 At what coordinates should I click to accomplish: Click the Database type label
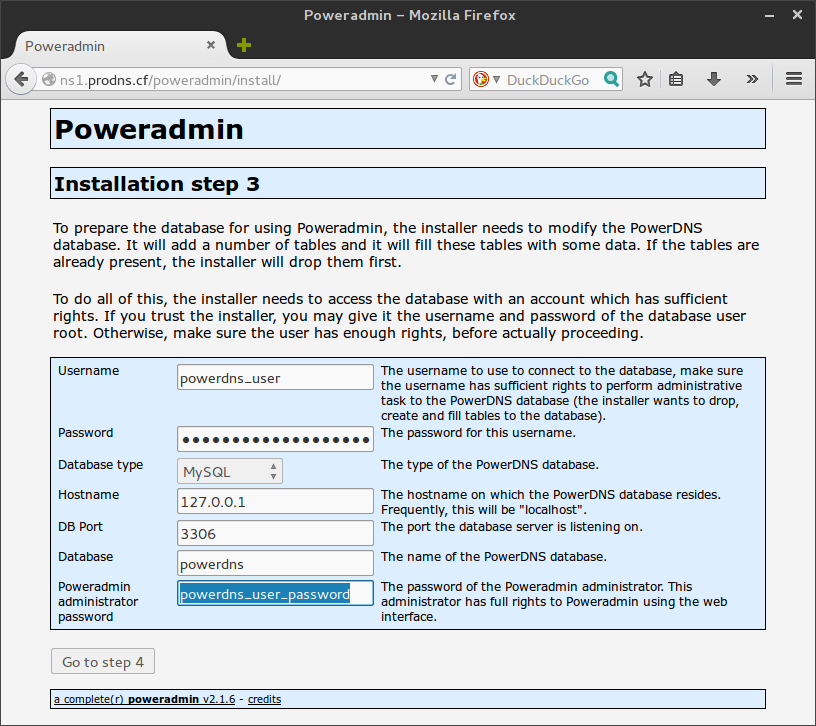click(x=100, y=465)
